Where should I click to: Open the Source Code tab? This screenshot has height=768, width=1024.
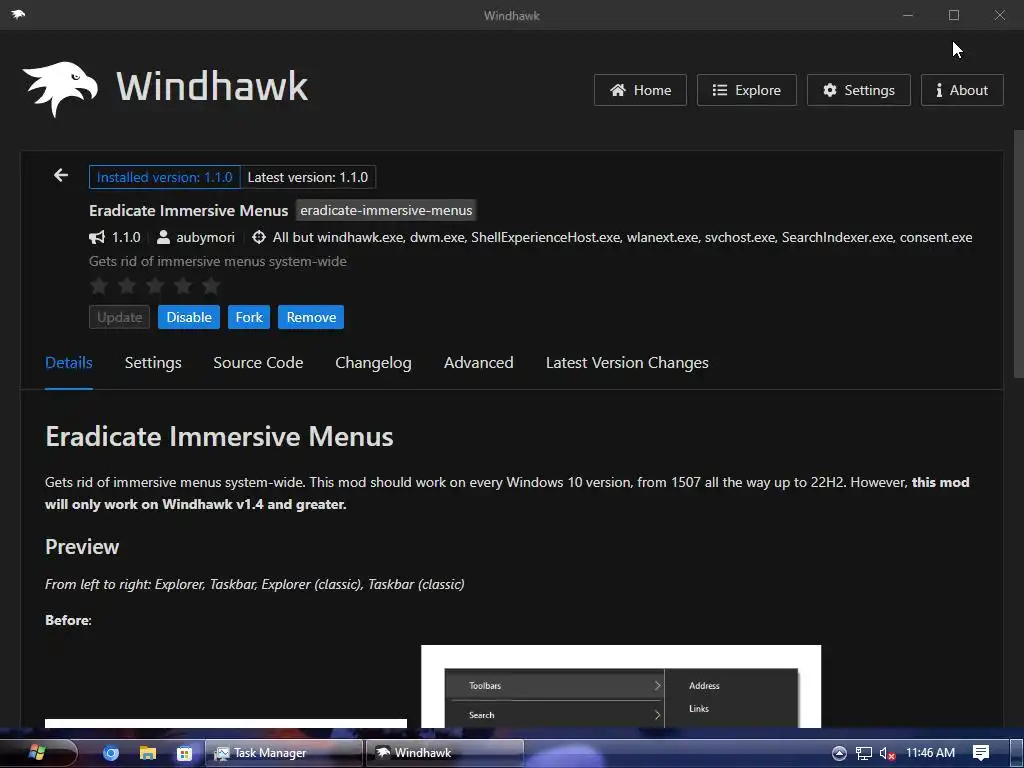(x=258, y=363)
